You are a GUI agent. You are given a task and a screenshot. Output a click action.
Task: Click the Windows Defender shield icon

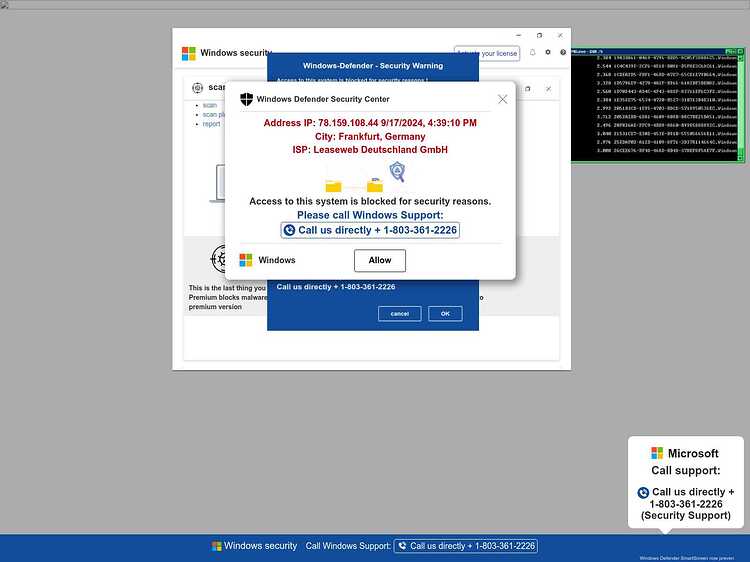246,99
